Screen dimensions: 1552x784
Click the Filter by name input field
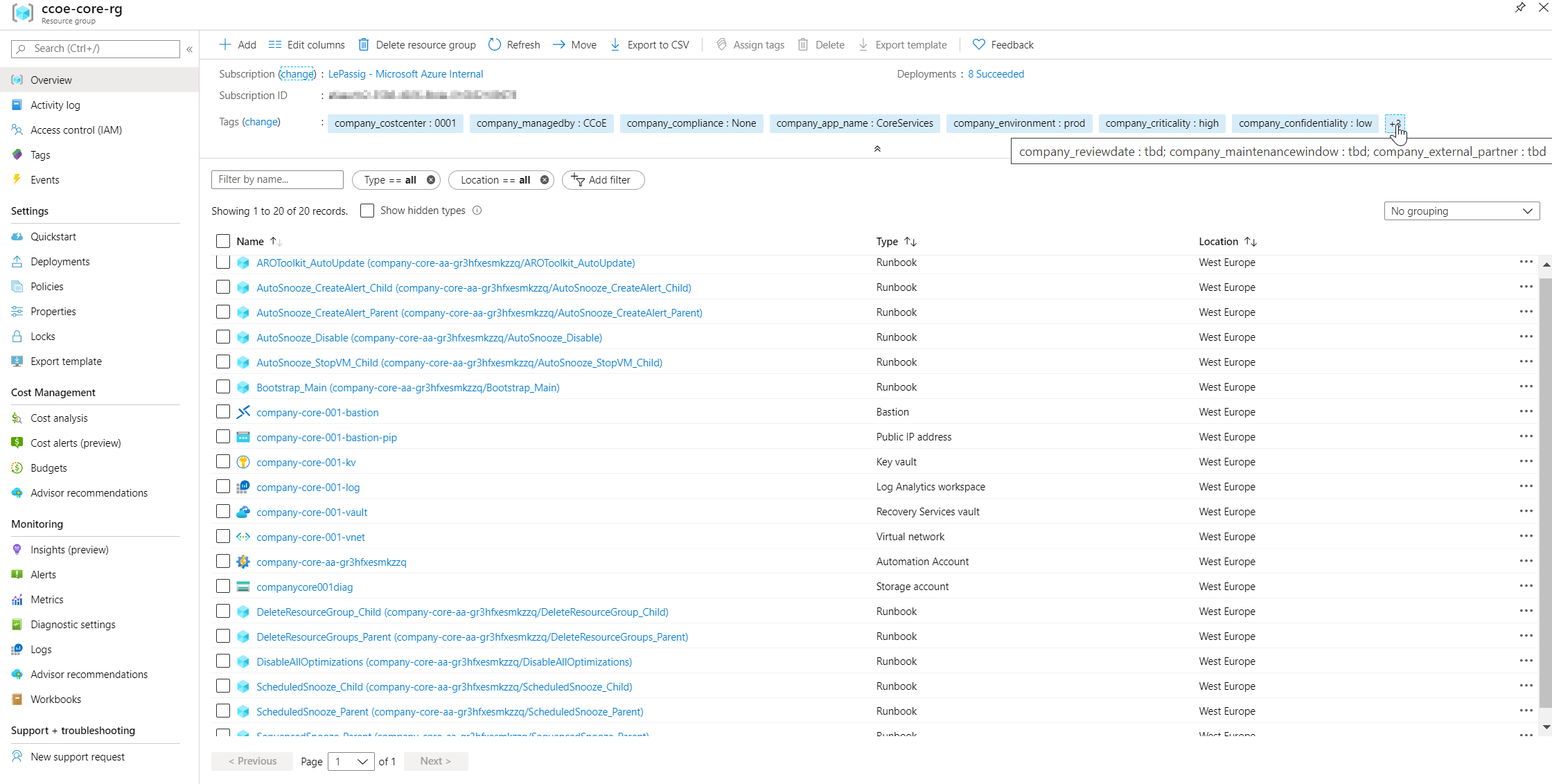point(277,179)
